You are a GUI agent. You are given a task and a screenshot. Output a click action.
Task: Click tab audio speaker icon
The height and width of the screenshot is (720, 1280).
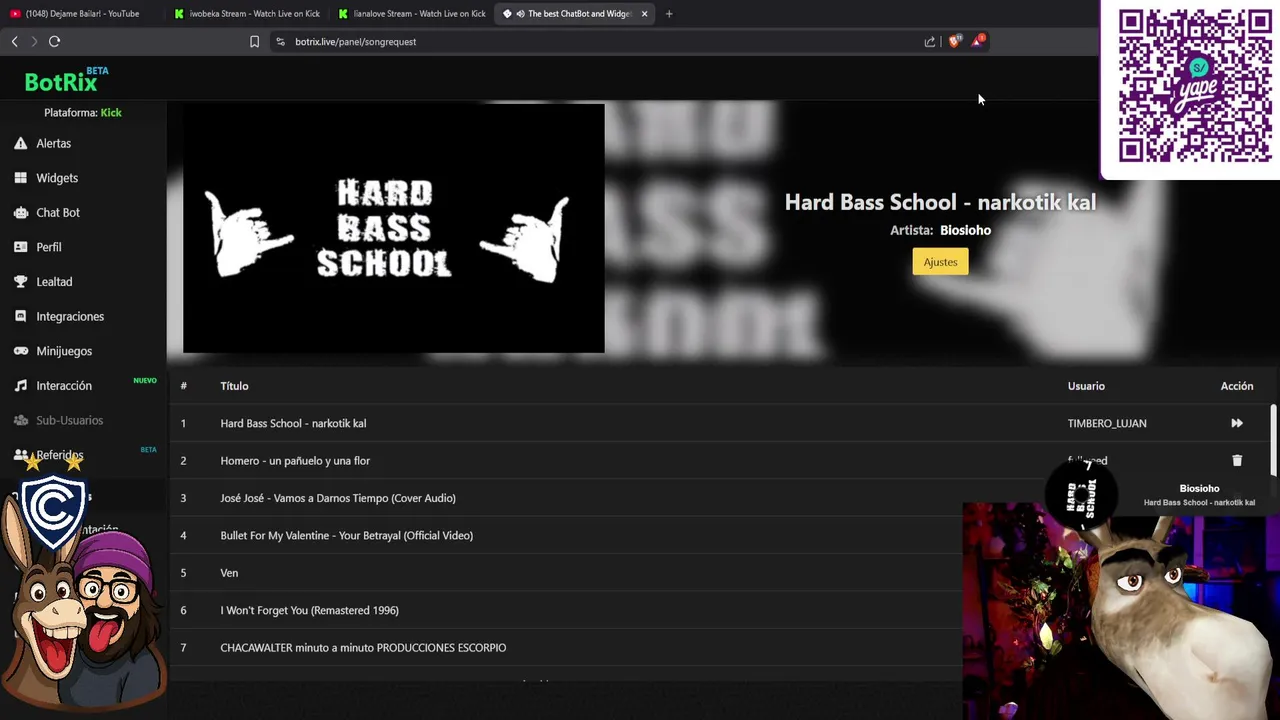point(520,14)
